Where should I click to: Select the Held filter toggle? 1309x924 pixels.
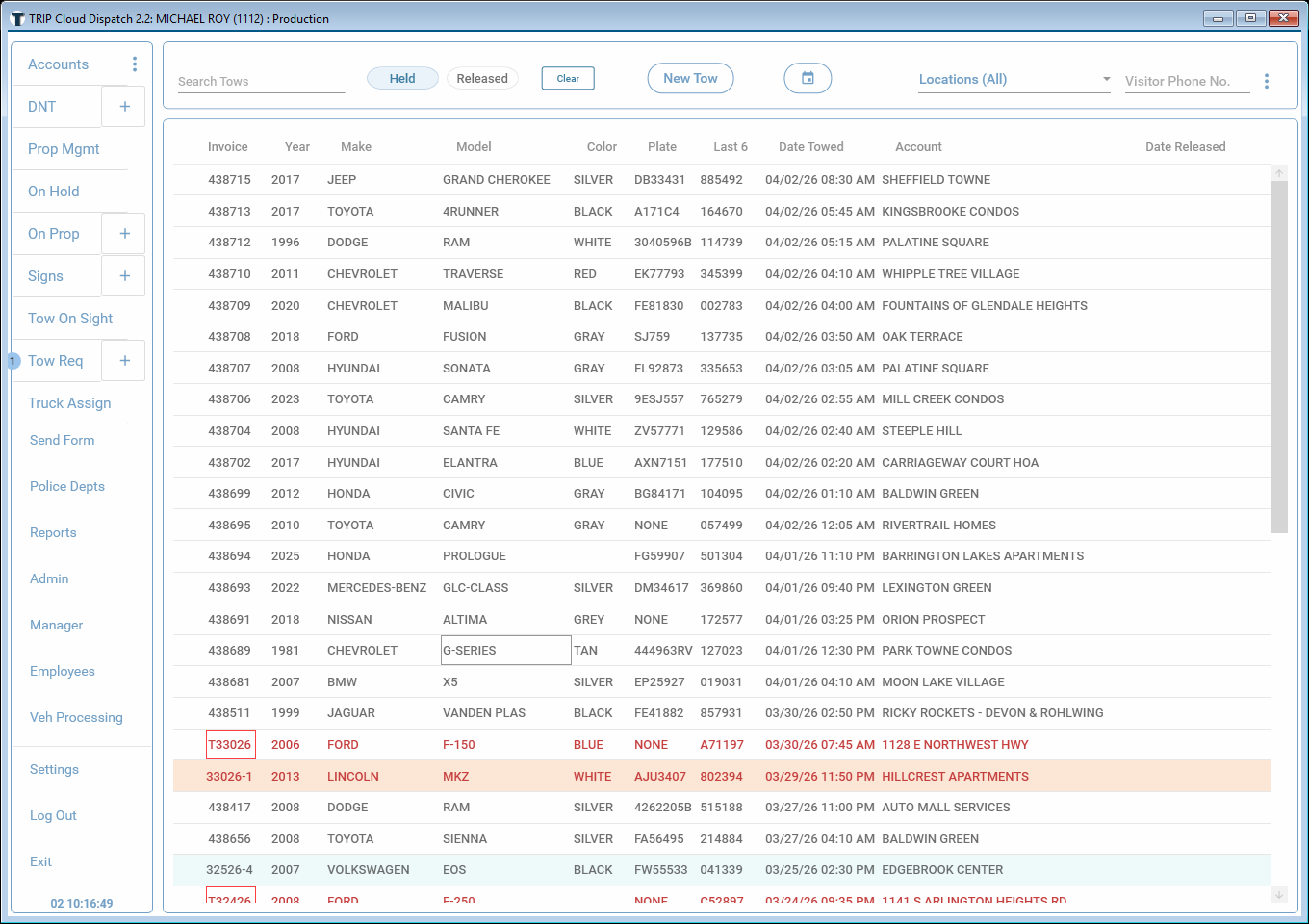click(x=402, y=79)
